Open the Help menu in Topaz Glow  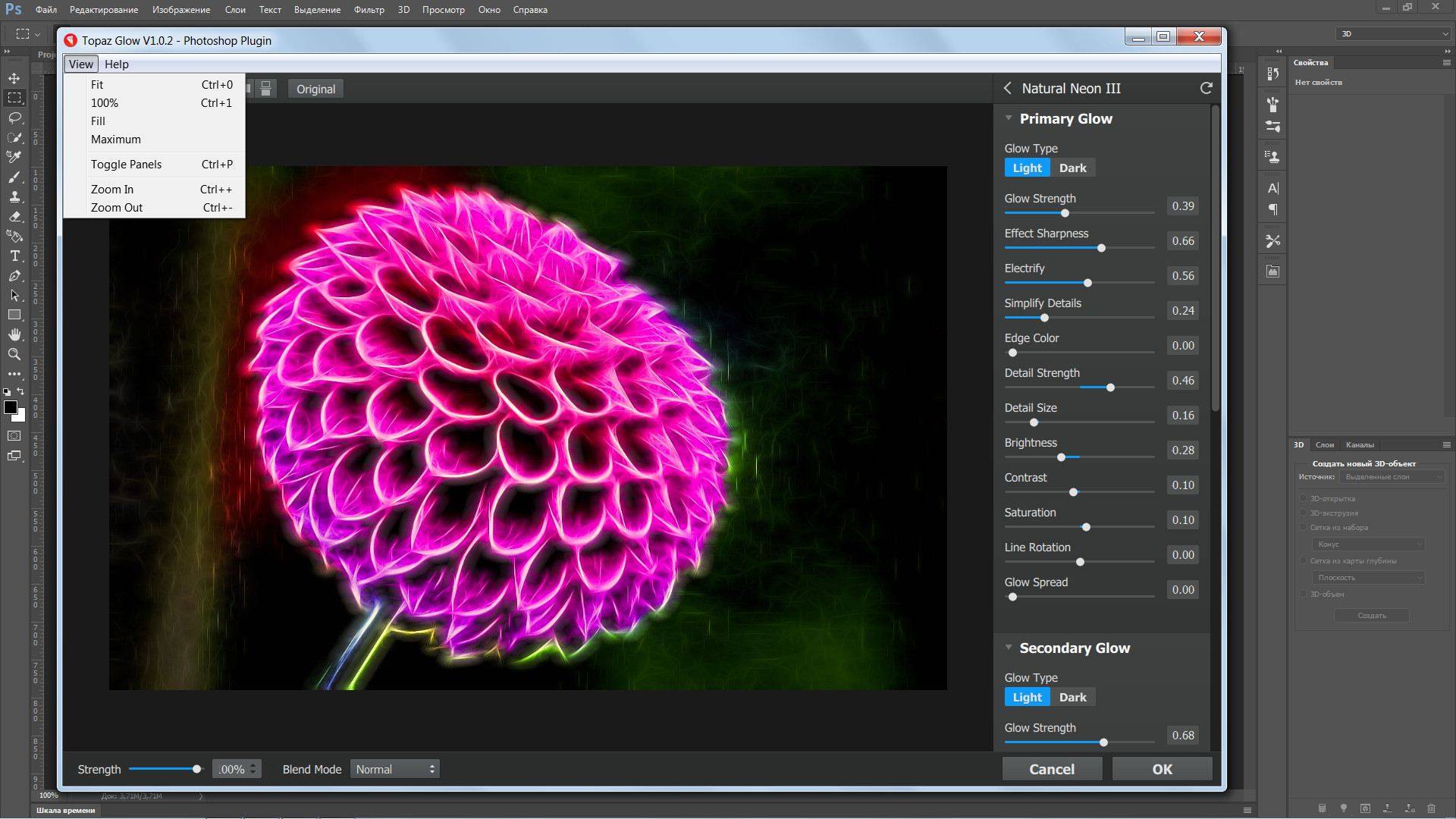point(117,64)
